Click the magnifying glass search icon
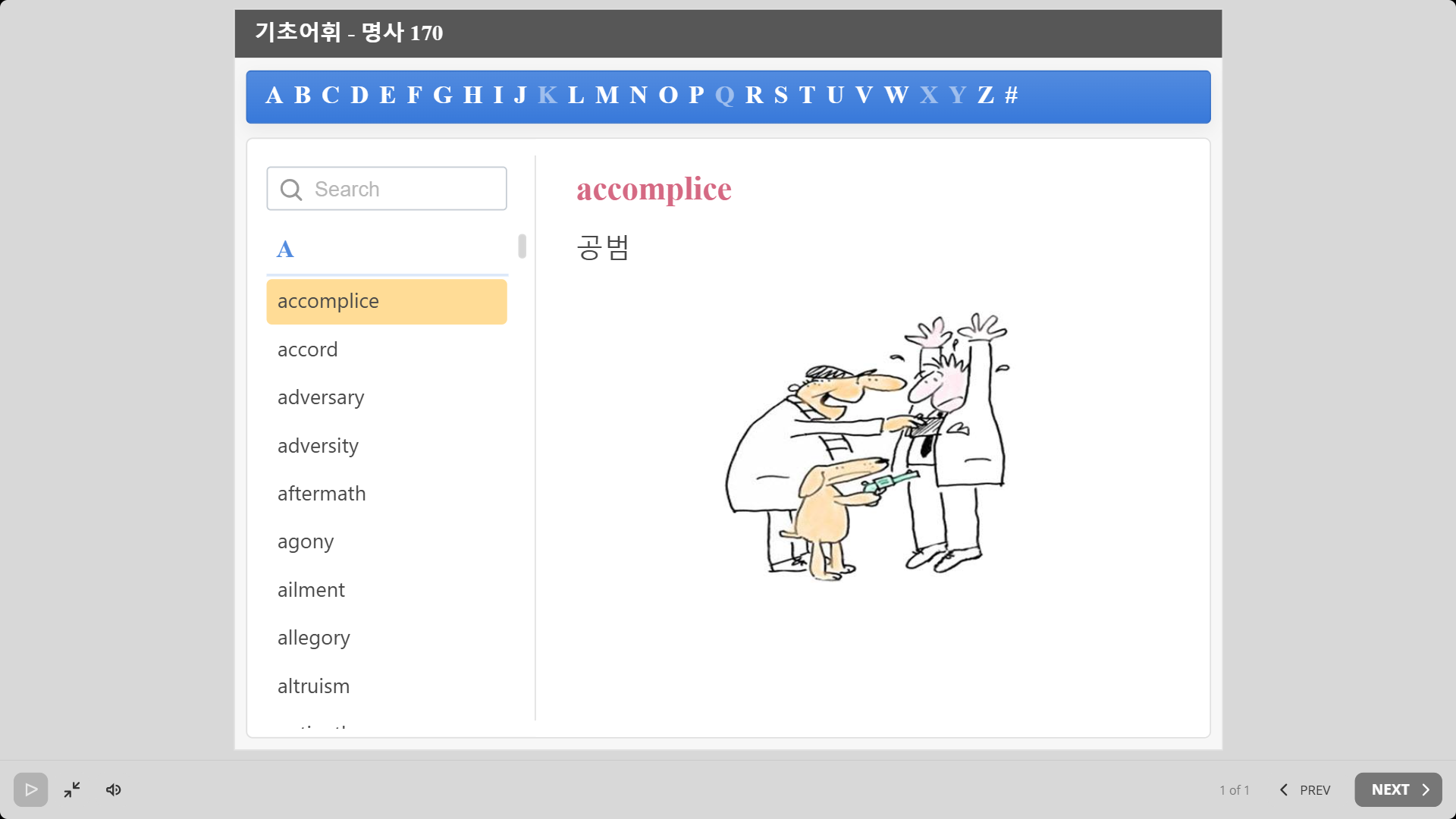The height and width of the screenshot is (819, 1456). click(291, 190)
